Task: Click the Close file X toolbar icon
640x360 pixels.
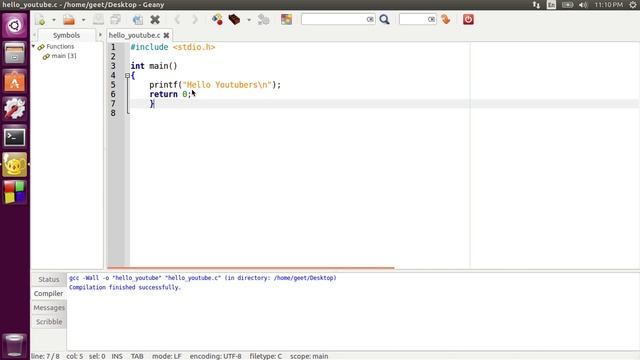Action: (x=155, y=20)
